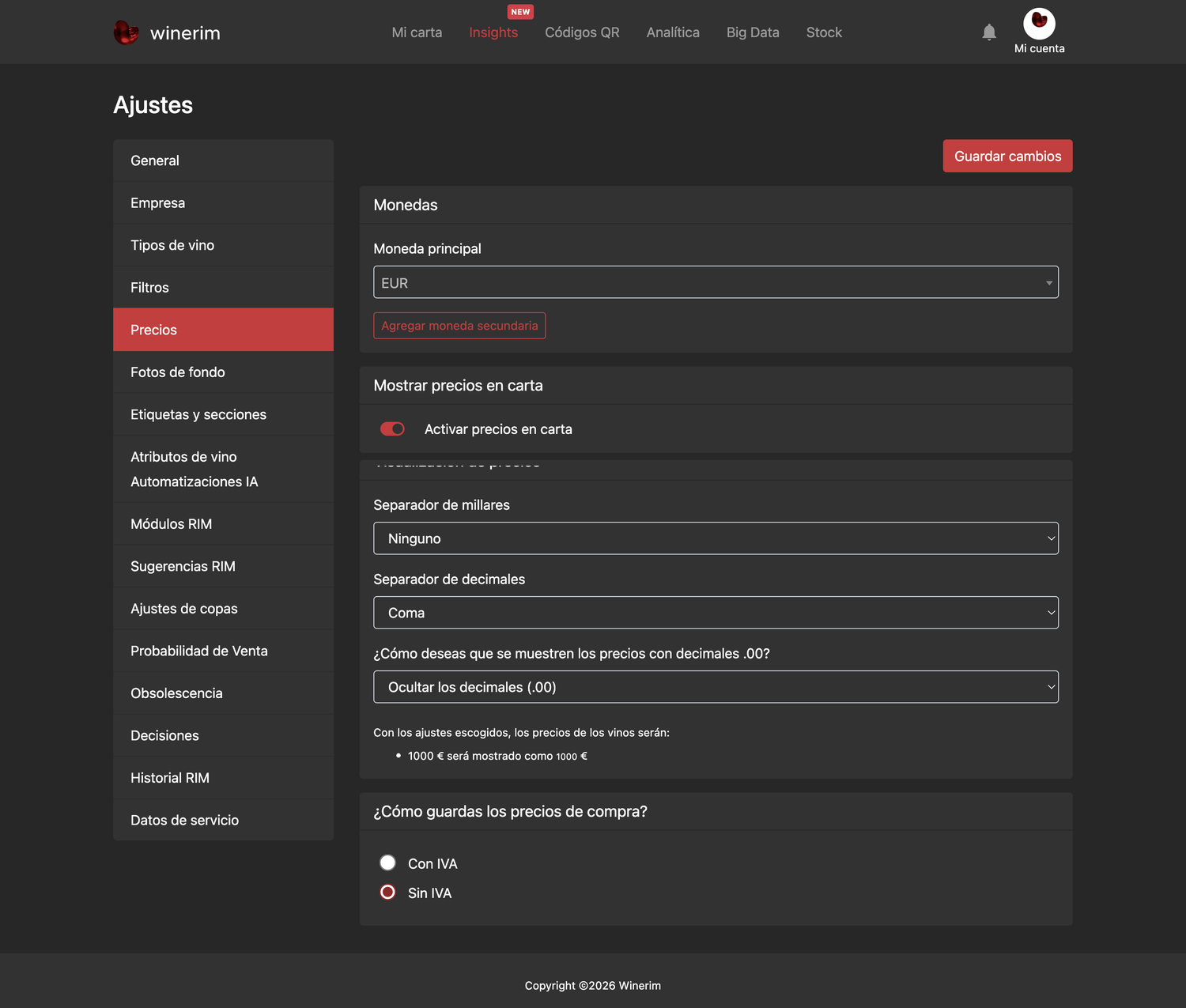Viewport: 1186px width, 1008px height.
Task: Open Códigos QR in navigation
Action: point(582,32)
